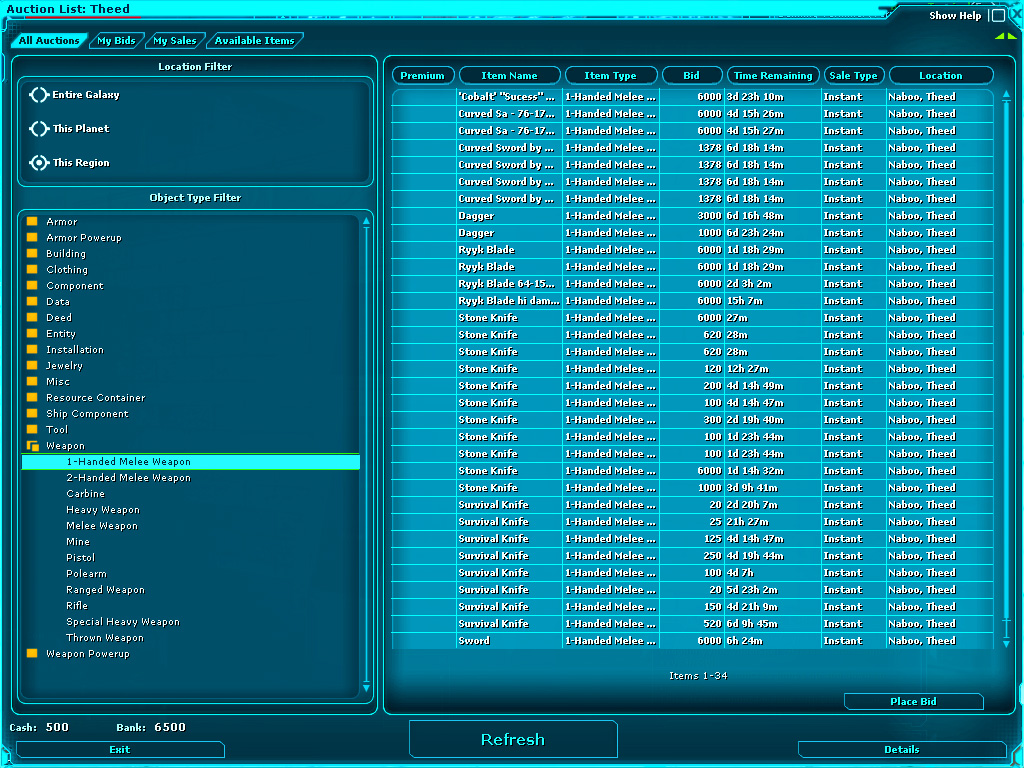Sort auctions by Time Remaining column
The image size is (1024, 768).
point(773,76)
